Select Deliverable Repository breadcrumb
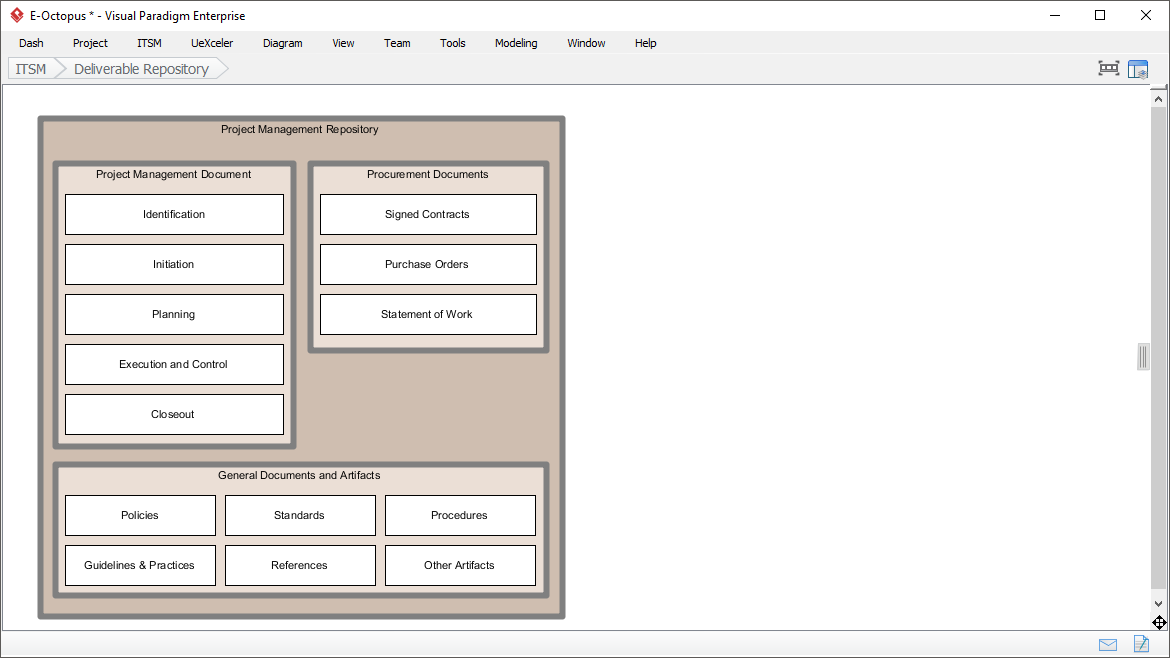 click(141, 69)
